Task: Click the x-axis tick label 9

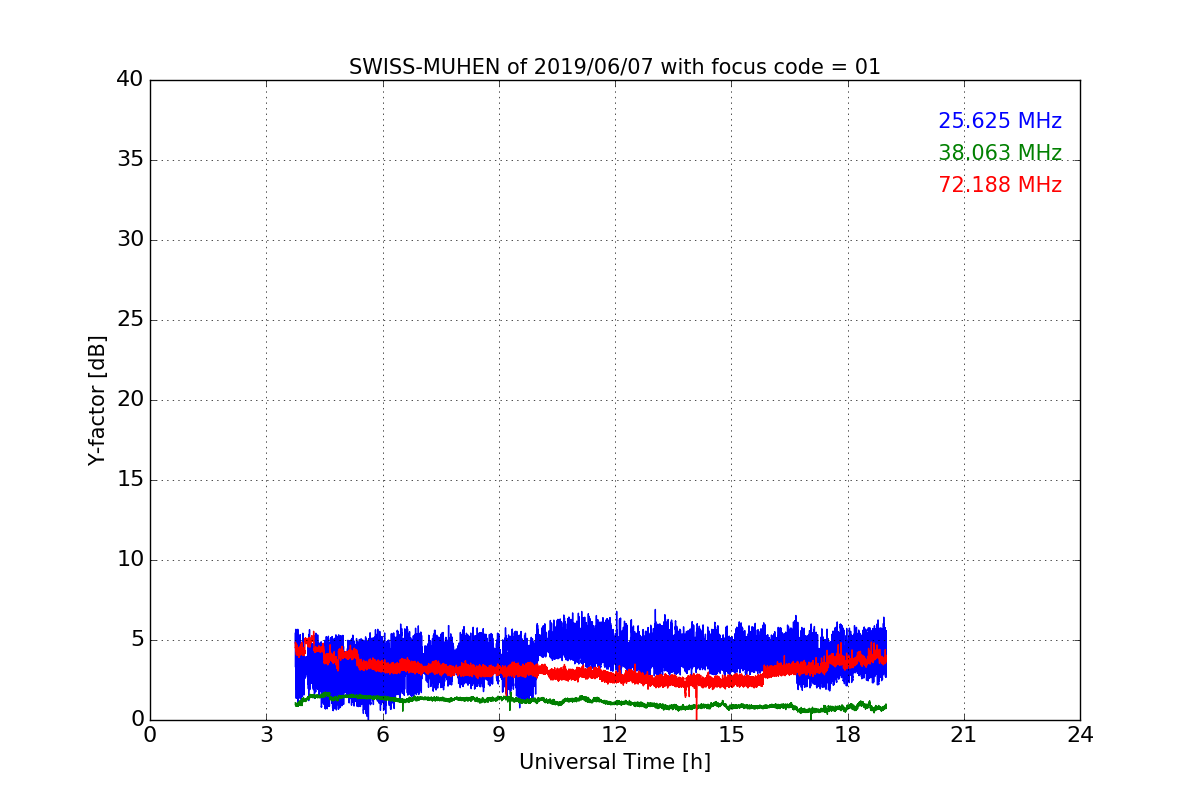Action: pos(499,735)
